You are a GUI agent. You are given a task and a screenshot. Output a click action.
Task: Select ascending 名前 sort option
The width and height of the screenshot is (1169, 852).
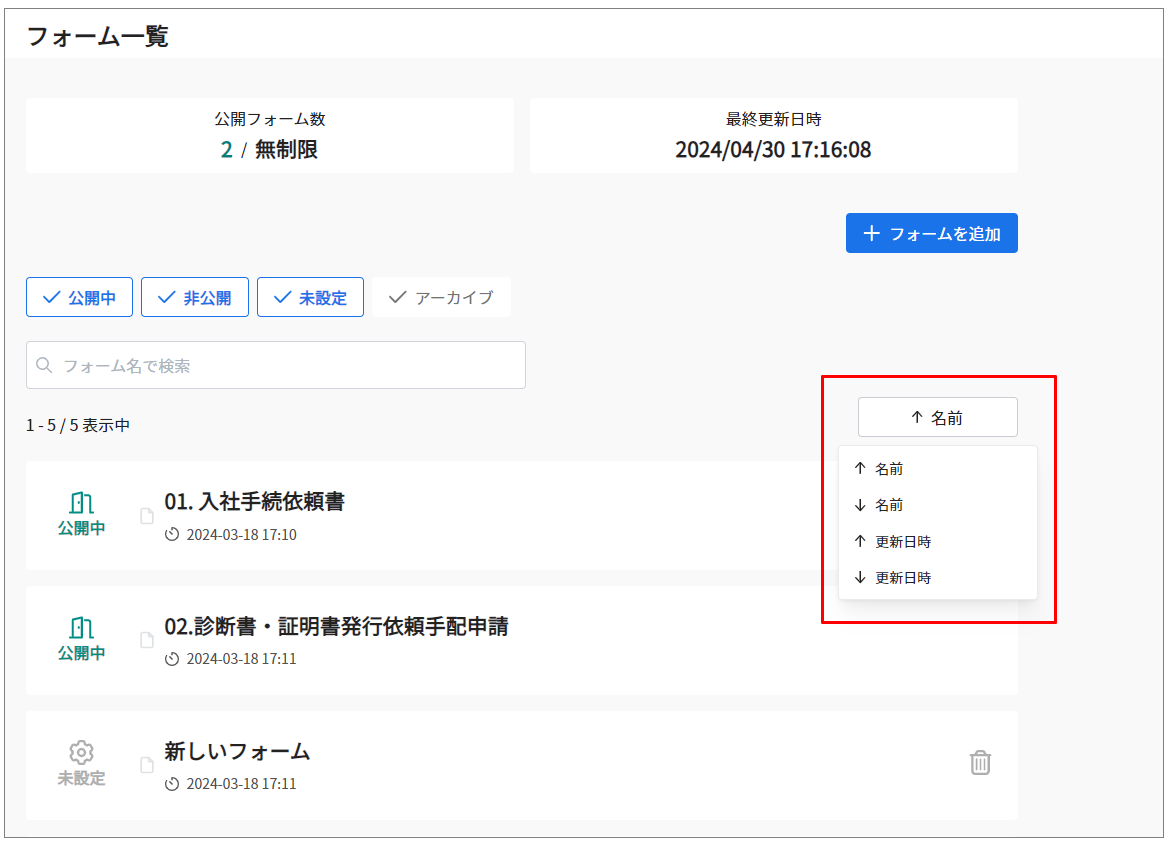pyautogui.click(x=937, y=469)
